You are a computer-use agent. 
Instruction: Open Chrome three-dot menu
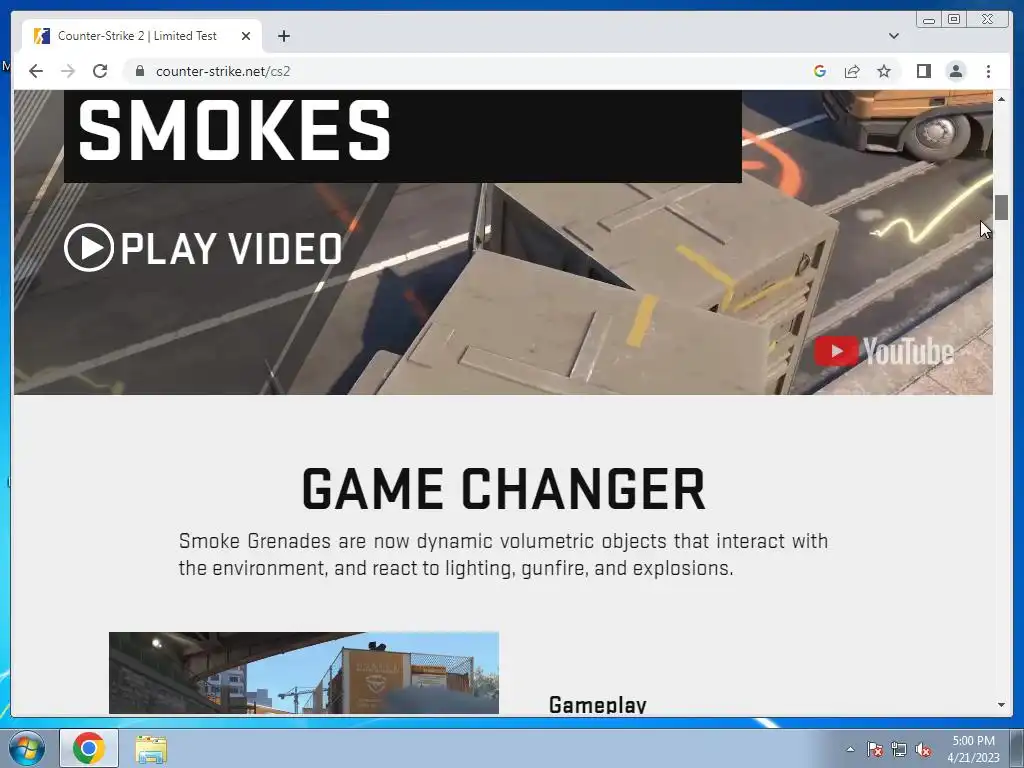[x=988, y=71]
